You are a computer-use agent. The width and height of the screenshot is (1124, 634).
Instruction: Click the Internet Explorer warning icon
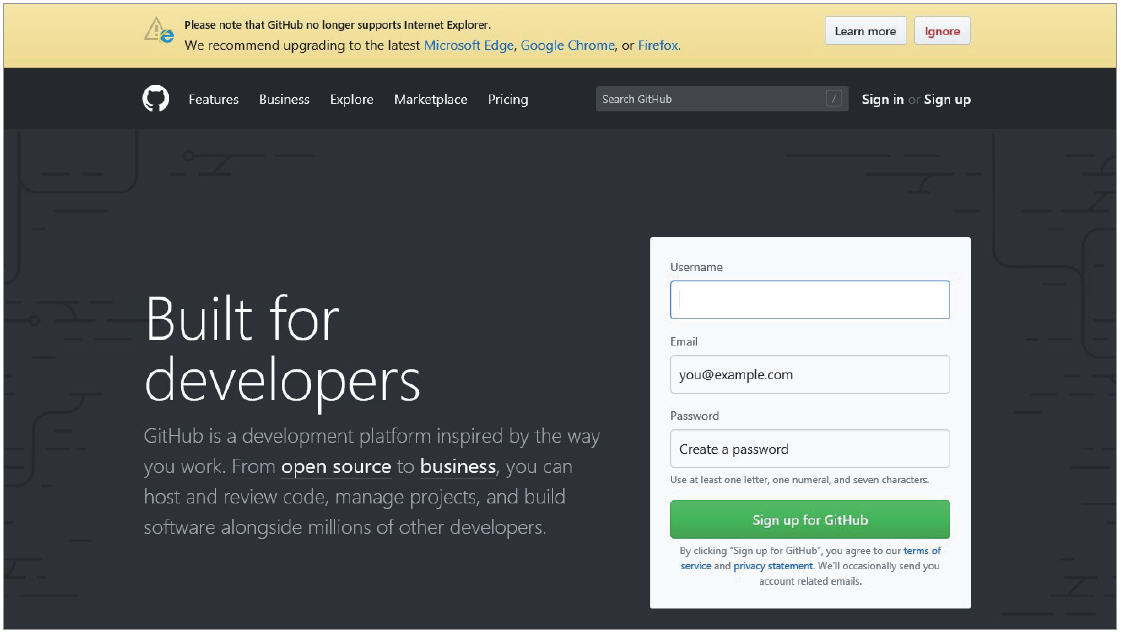coord(158,32)
